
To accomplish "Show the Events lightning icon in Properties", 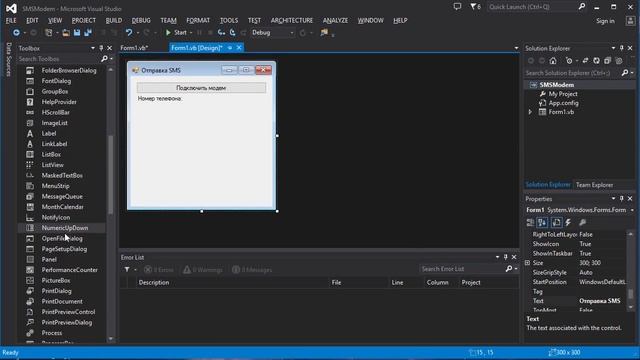I will click(568, 222).
